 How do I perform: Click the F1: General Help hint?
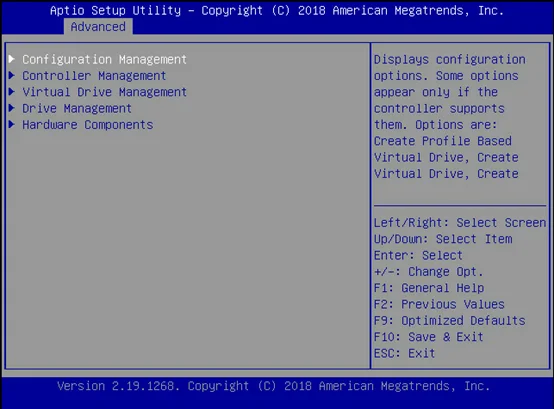[x=429, y=288]
